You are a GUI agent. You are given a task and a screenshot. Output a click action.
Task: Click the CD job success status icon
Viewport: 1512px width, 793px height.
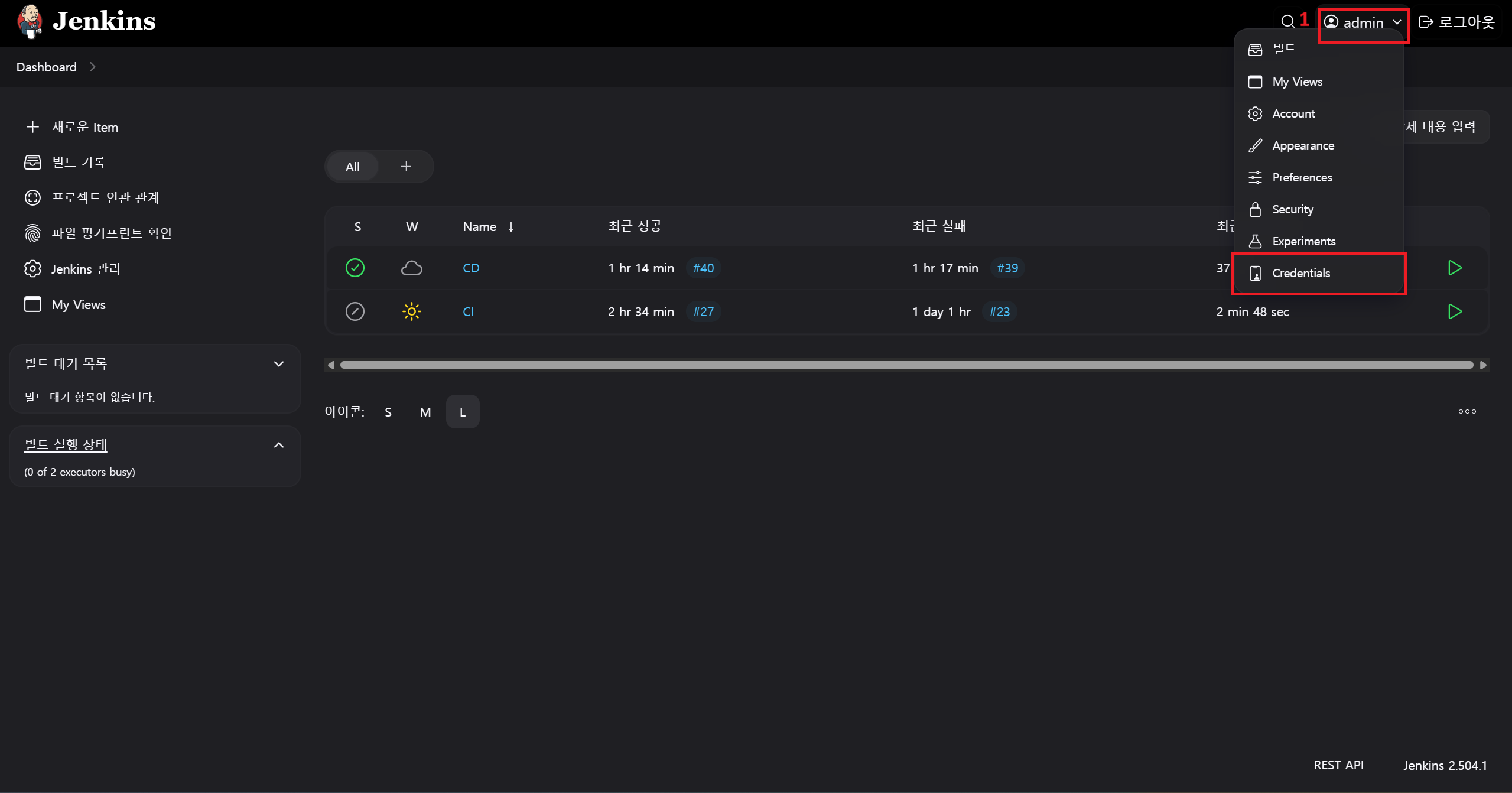pos(355,268)
